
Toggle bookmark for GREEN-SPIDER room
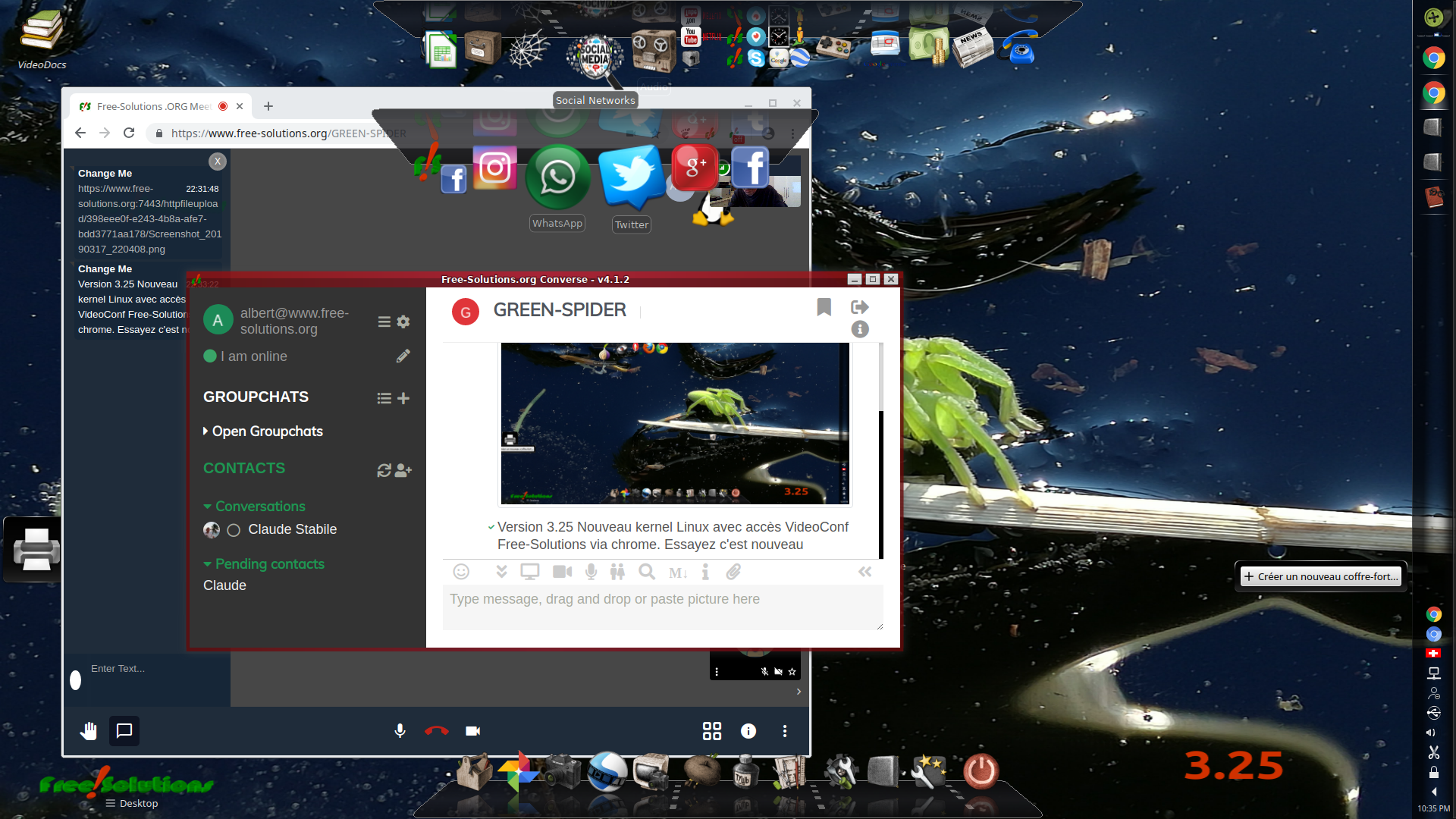pyautogui.click(x=824, y=307)
